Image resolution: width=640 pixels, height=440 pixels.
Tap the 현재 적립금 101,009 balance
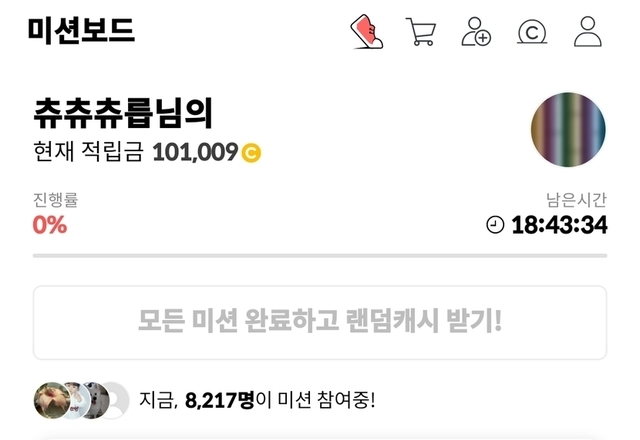coord(147,152)
